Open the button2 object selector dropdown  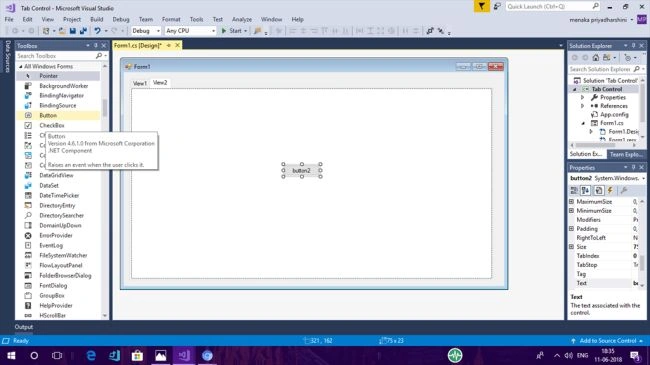coord(643,178)
